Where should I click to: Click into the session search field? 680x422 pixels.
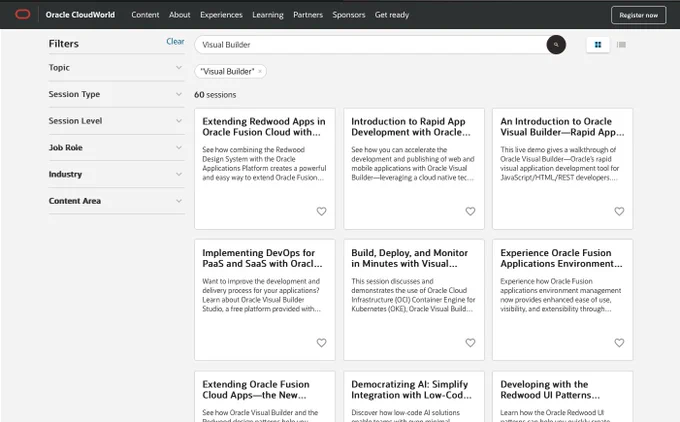[373, 45]
